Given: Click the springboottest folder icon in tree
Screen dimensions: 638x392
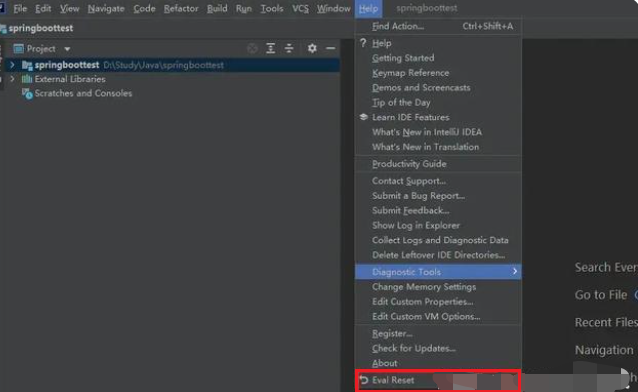Looking at the screenshot, I should [27, 65].
